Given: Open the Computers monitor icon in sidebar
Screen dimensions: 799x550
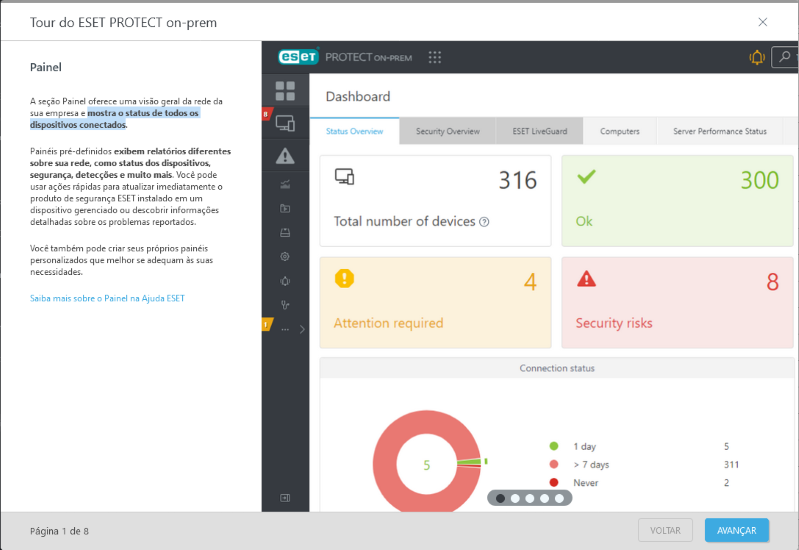Looking at the screenshot, I should (x=285, y=124).
